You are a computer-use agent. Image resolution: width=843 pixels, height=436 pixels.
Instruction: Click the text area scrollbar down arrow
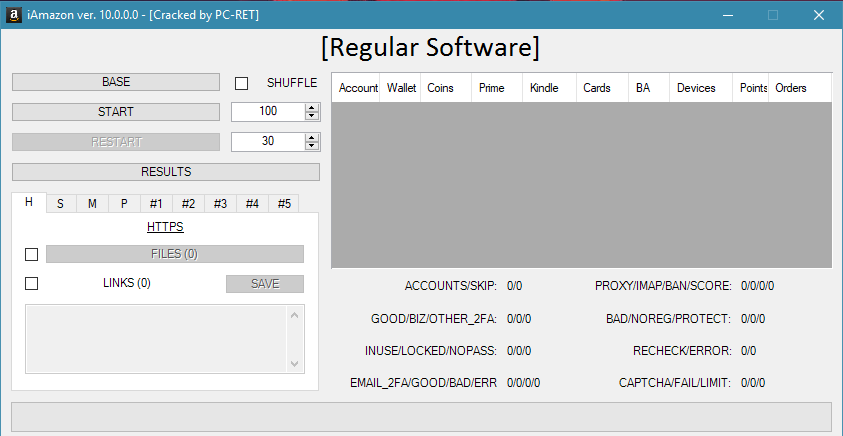tap(294, 364)
